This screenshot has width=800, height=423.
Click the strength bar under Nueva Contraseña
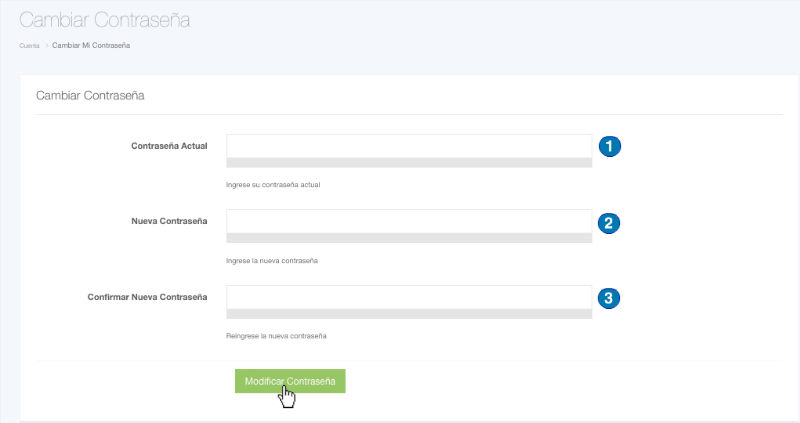pyautogui.click(x=409, y=238)
